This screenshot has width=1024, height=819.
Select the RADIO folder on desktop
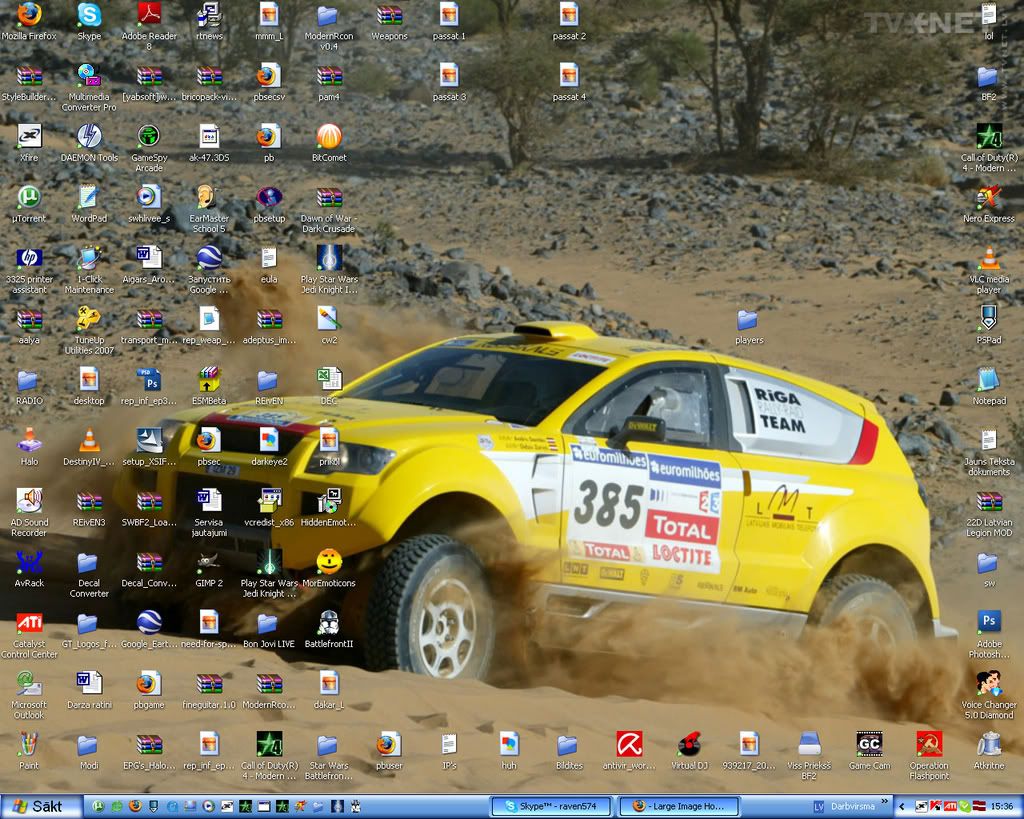pos(29,385)
